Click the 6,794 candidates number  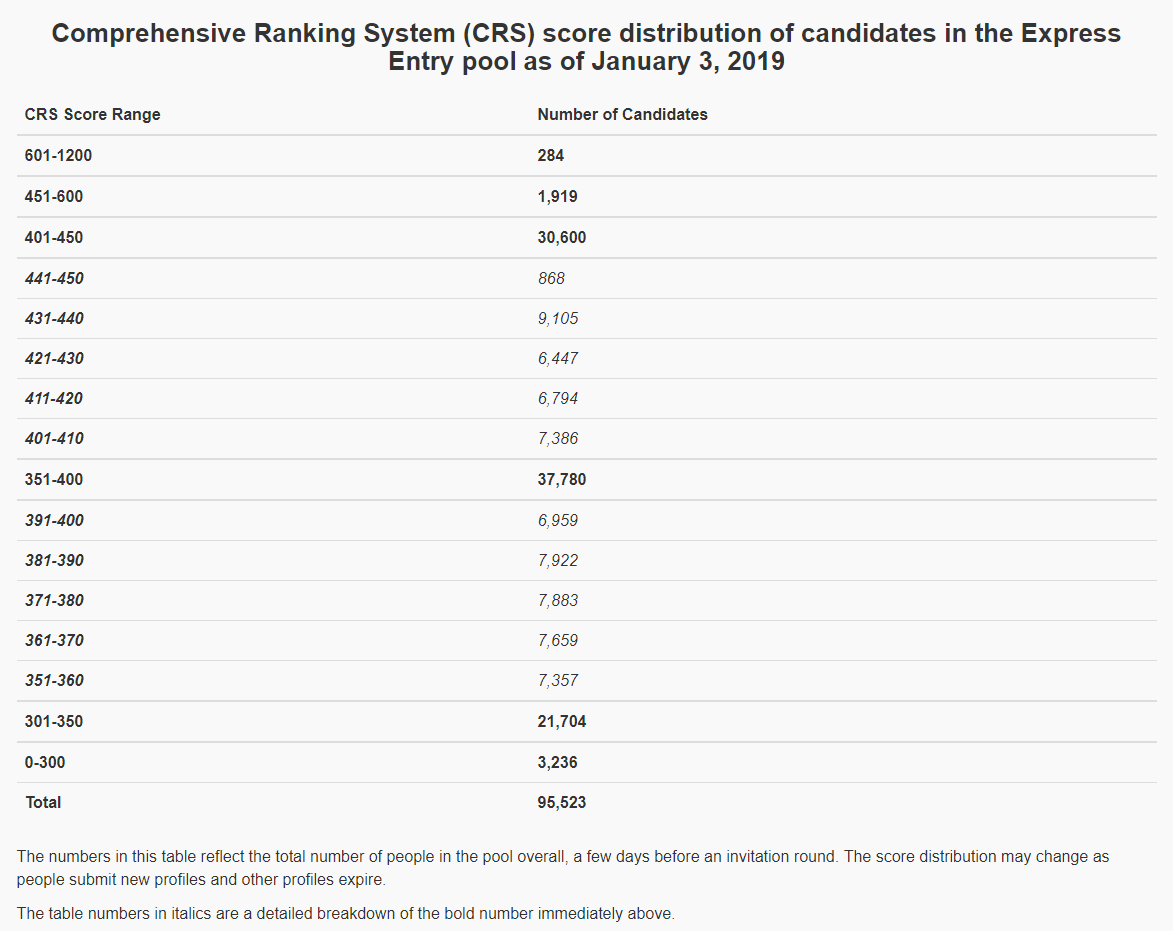[x=558, y=399]
